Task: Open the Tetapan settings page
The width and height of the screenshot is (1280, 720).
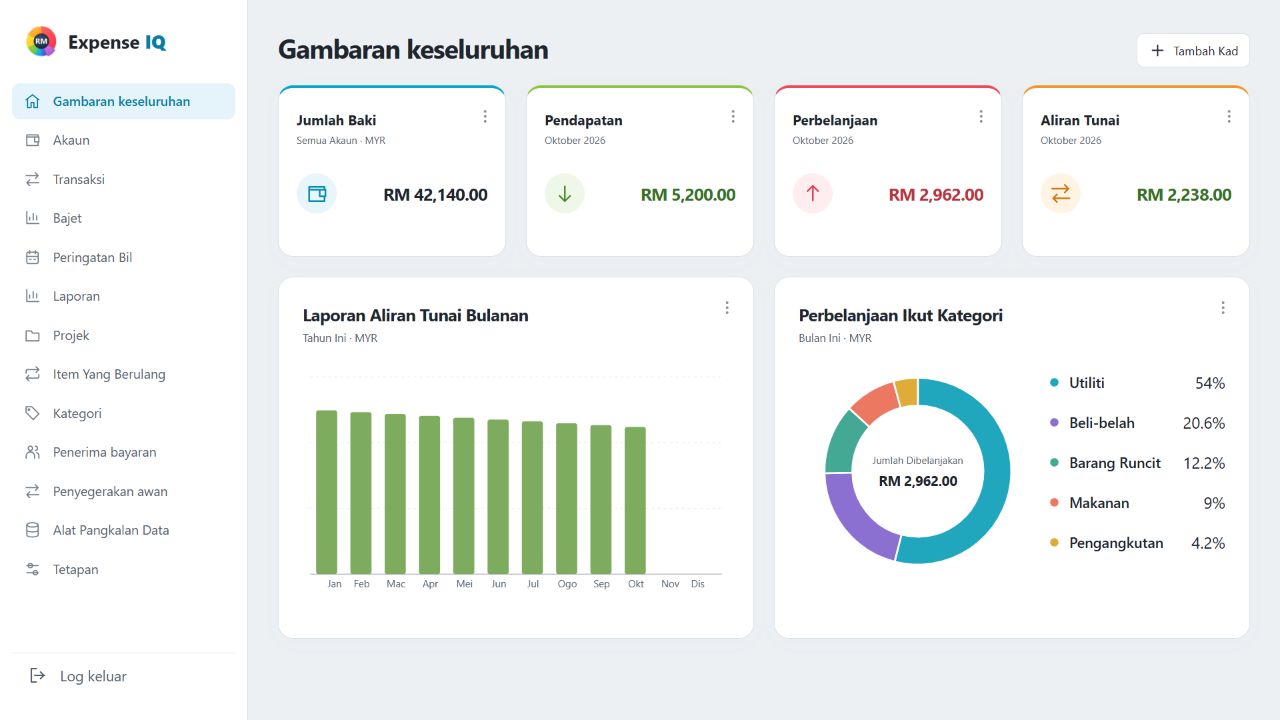Action: [x=124, y=569]
